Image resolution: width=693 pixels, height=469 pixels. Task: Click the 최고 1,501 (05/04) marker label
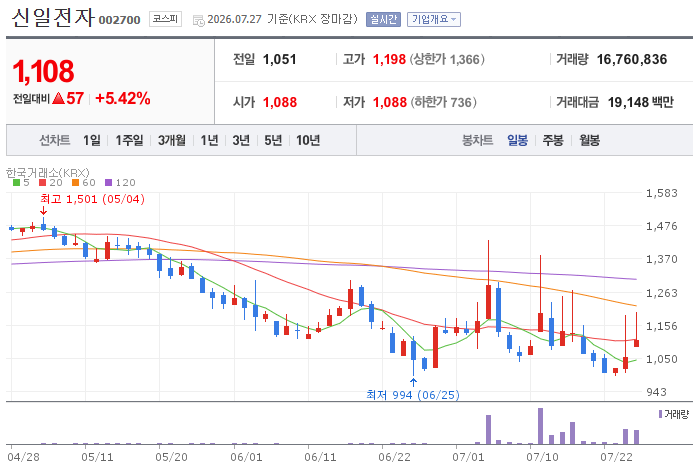click(92, 199)
